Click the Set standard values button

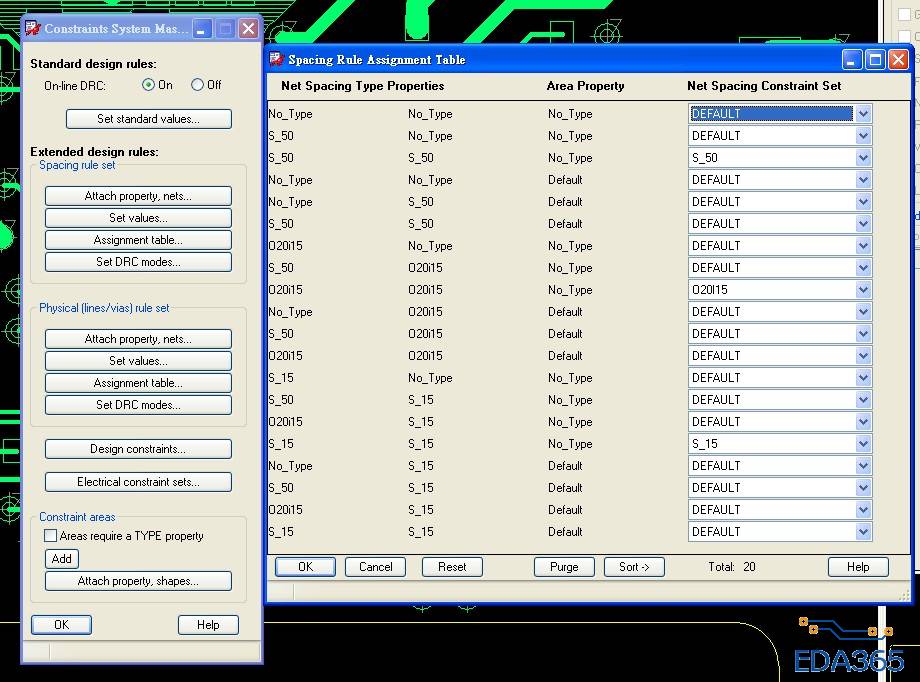pyautogui.click(x=148, y=119)
